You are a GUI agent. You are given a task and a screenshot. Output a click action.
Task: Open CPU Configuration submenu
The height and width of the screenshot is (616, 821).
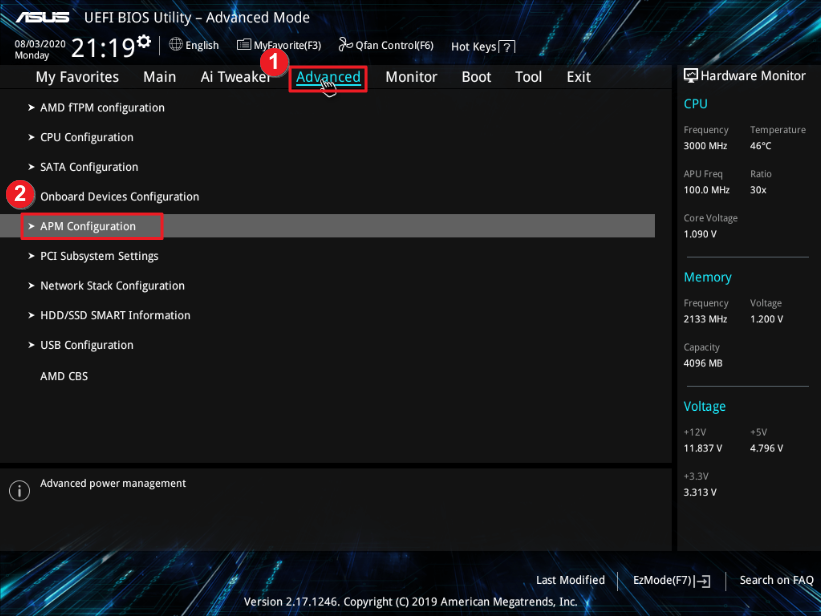[87, 137]
